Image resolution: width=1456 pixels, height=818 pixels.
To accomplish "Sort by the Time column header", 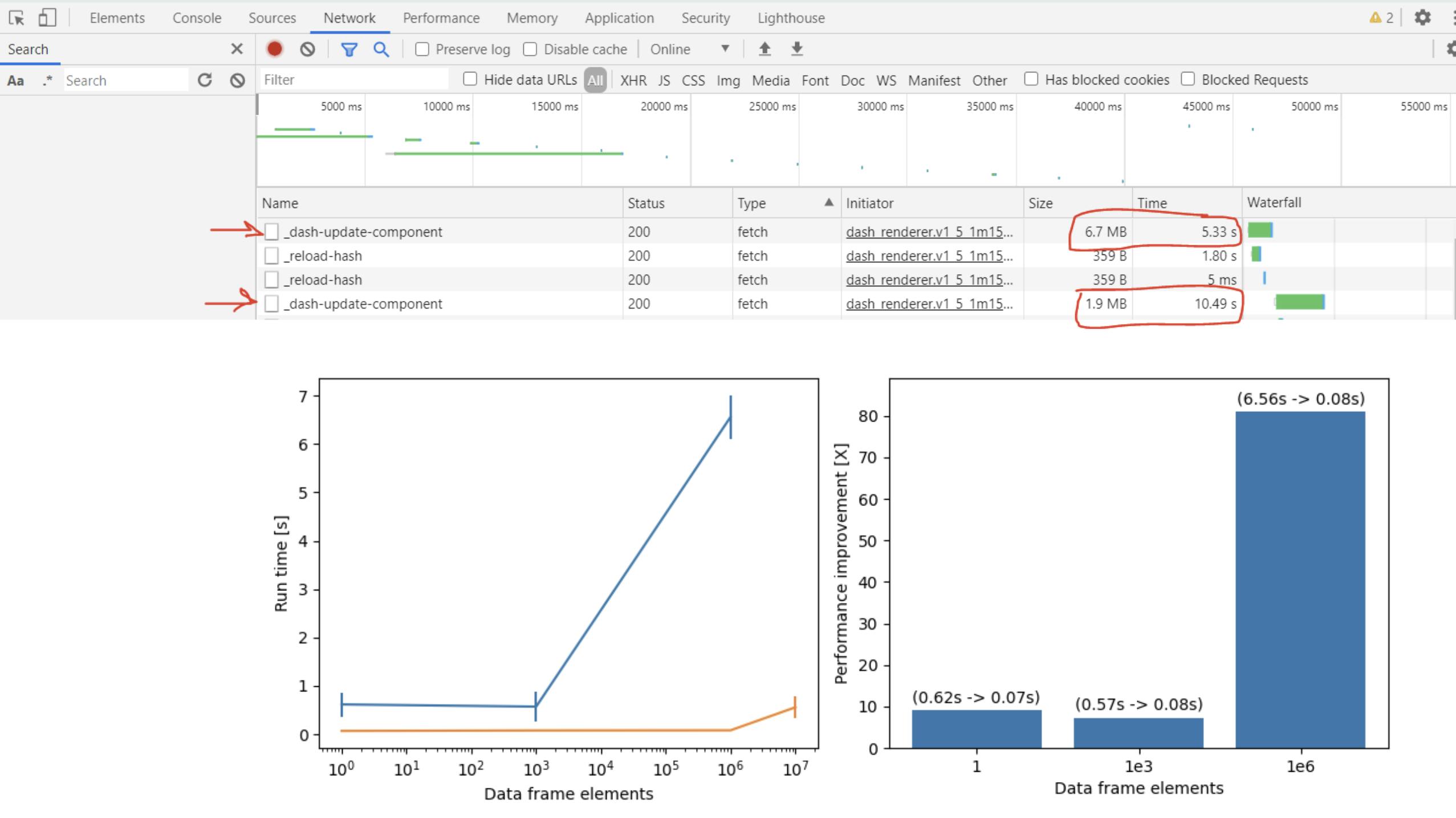I will pyautogui.click(x=1187, y=203).
